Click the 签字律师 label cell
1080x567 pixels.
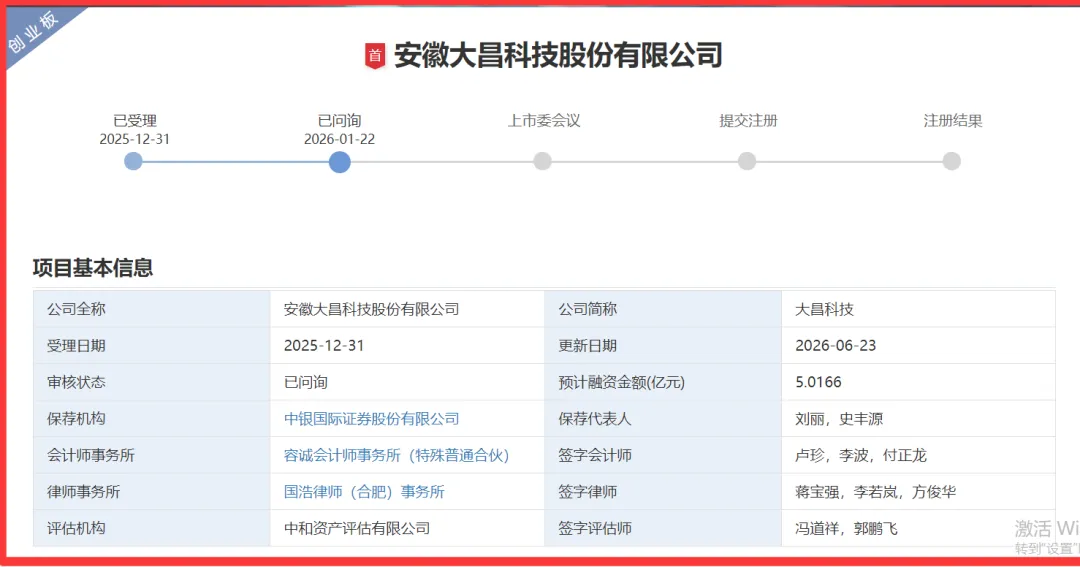tap(663, 492)
